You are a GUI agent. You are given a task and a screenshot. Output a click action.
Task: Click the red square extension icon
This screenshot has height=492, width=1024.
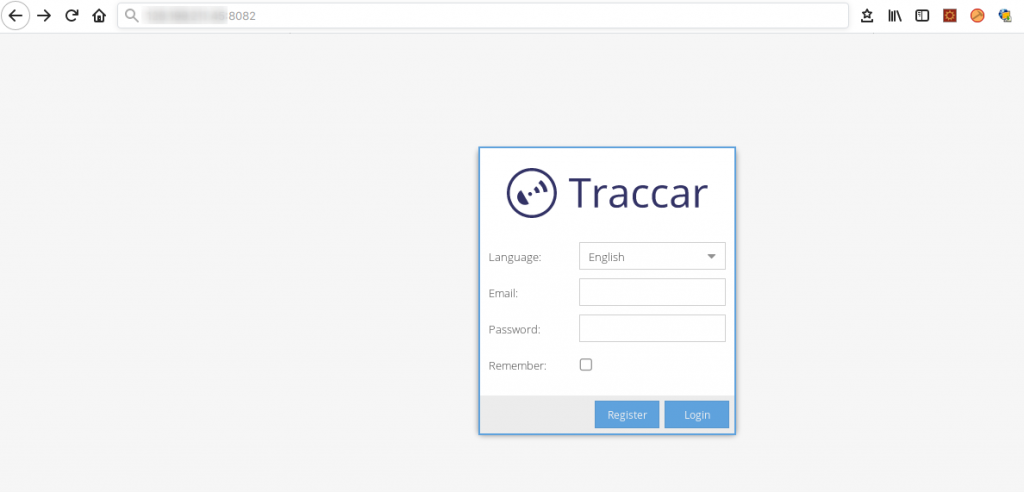(x=950, y=16)
